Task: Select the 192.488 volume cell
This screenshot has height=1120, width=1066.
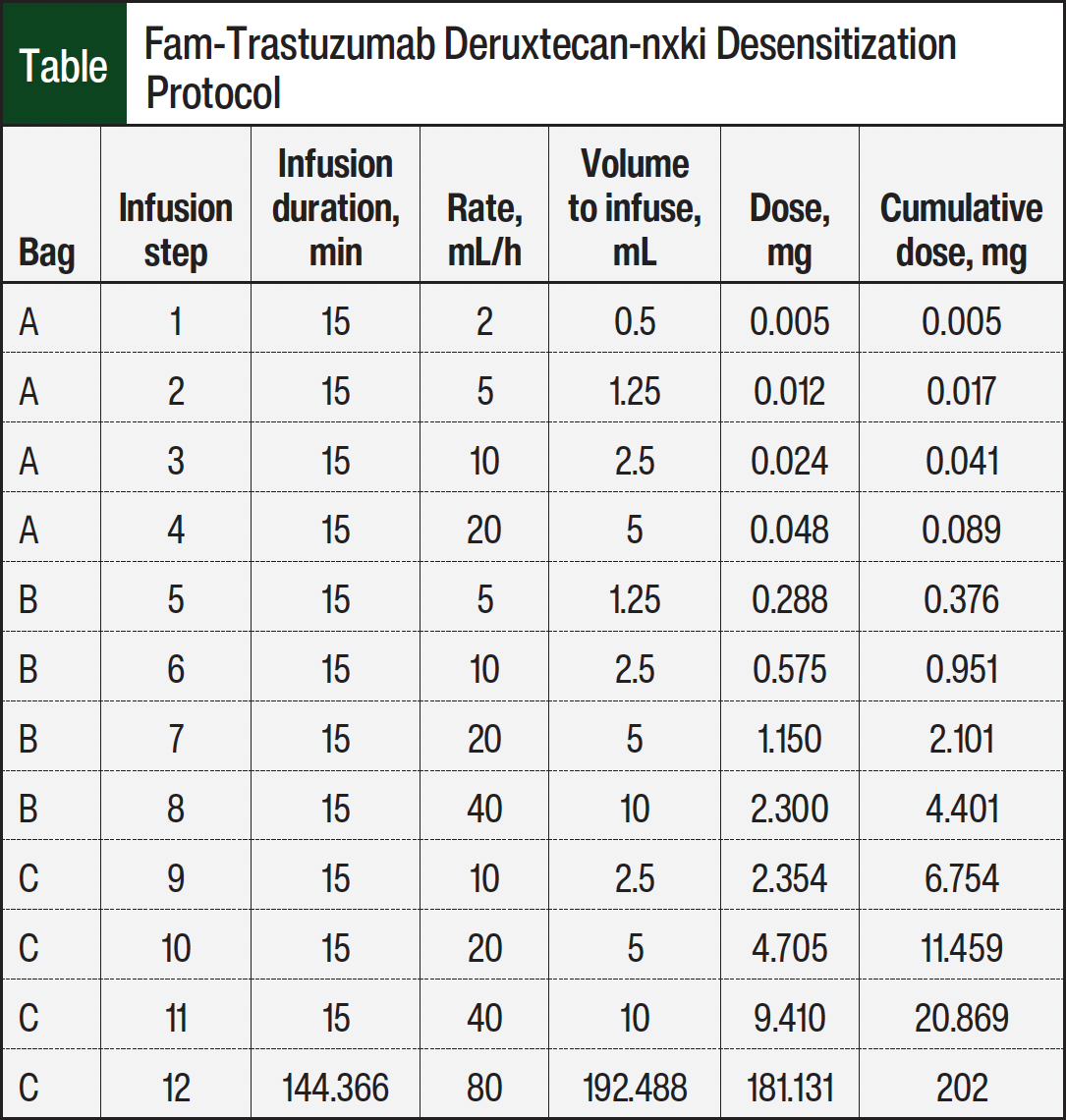Action: point(635,1088)
